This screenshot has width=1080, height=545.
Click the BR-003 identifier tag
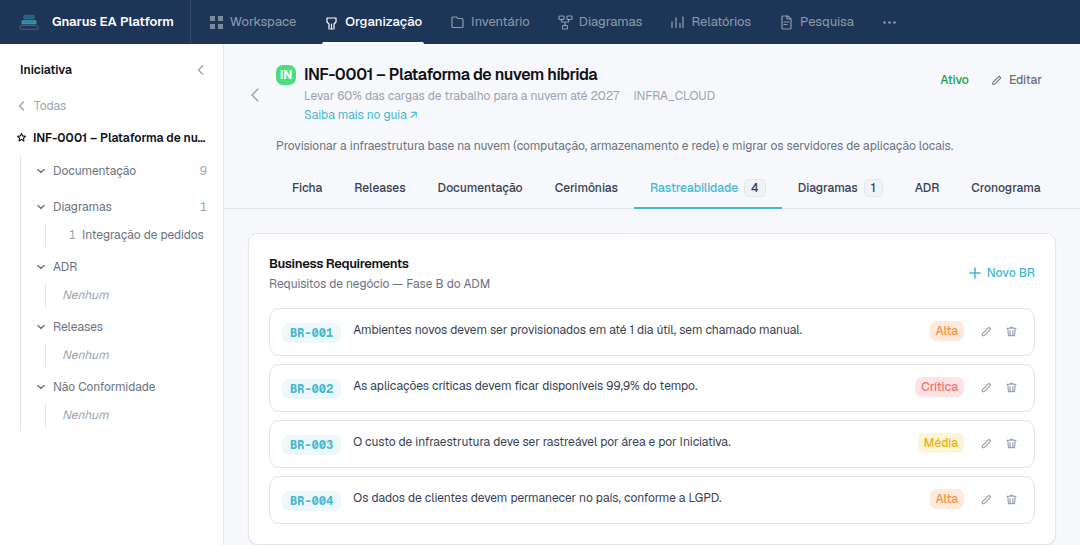(x=311, y=445)
